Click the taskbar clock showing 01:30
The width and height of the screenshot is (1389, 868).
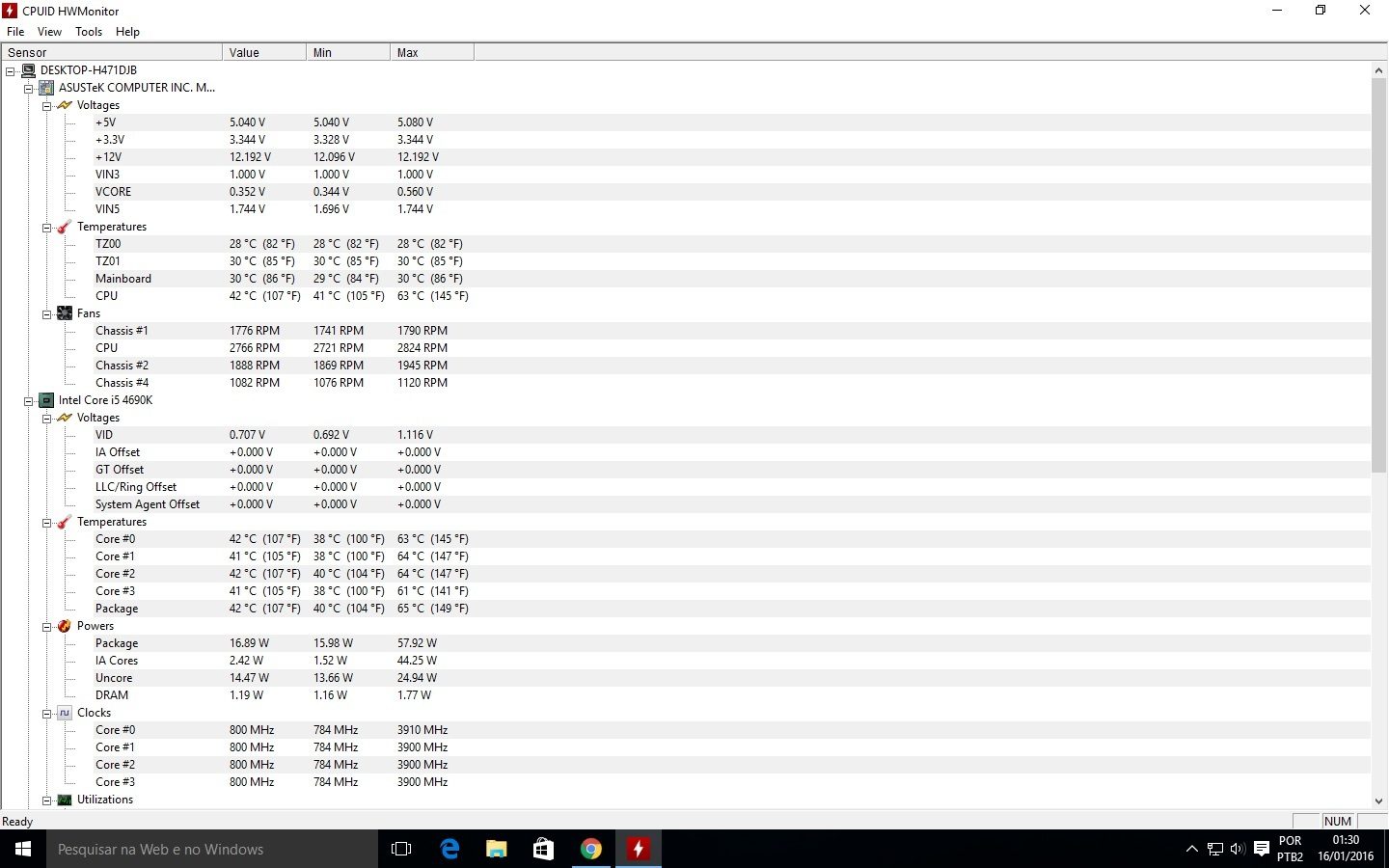coord(1346,849)
